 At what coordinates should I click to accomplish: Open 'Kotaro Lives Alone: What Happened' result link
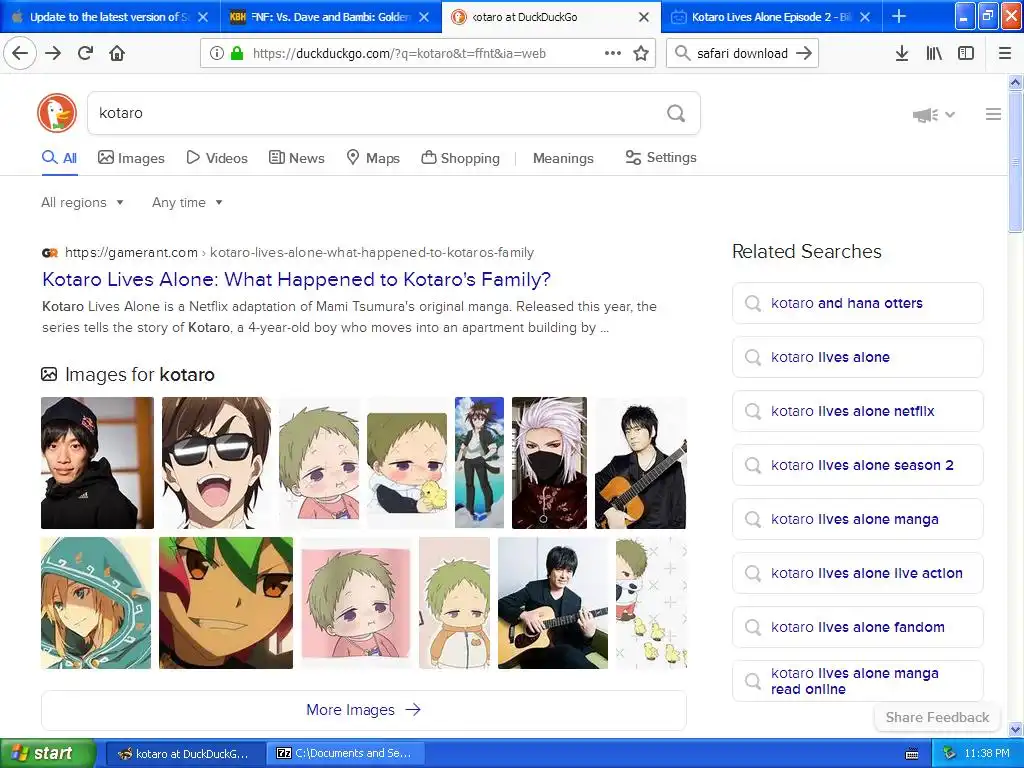(296, 280)
